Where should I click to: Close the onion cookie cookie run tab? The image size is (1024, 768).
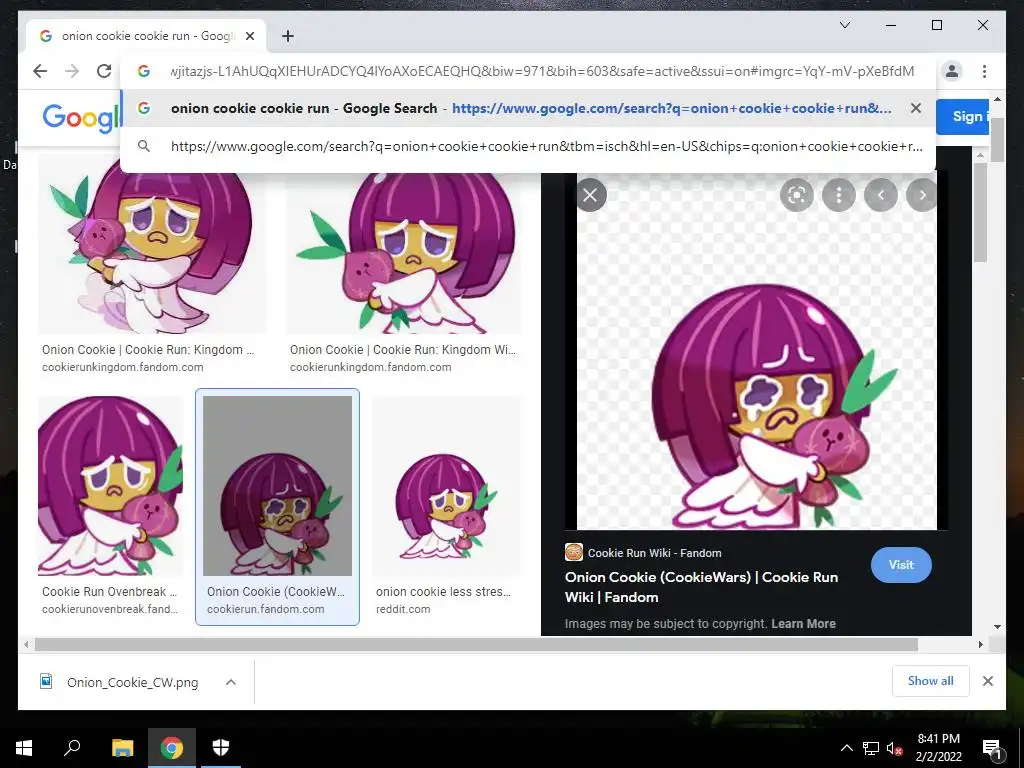point(249,36)
